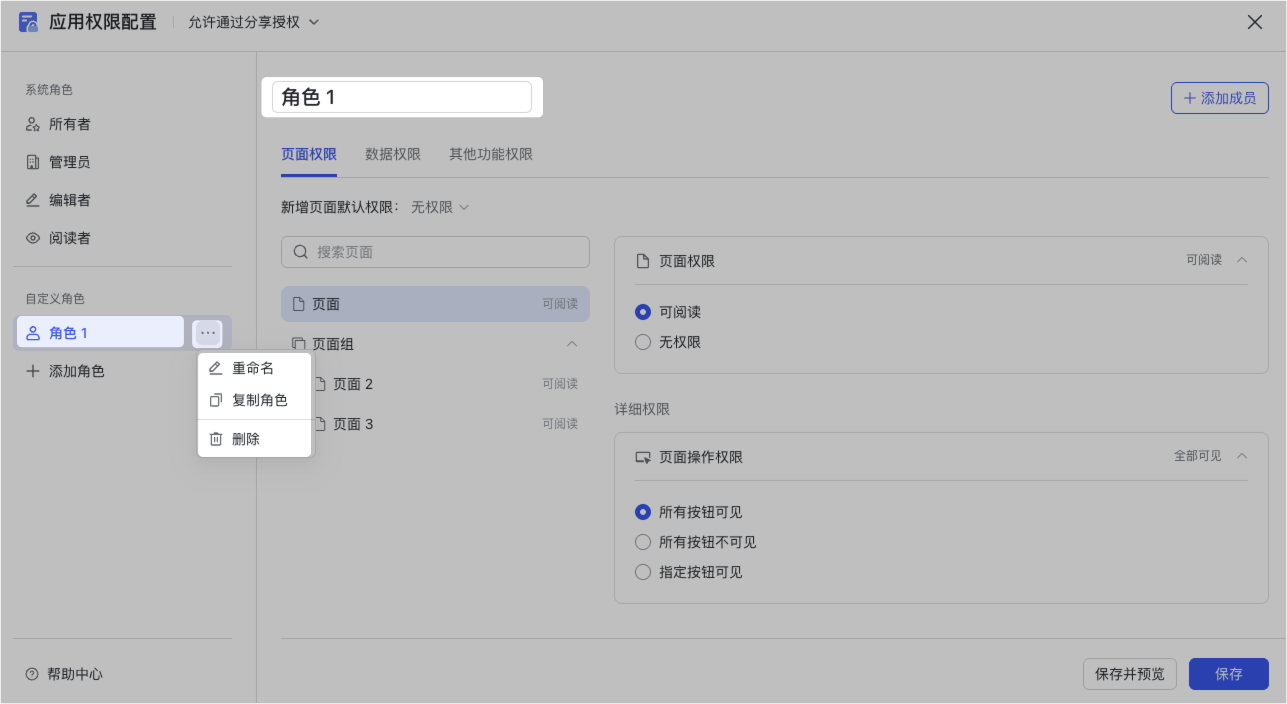
Task: Click the 添加成员 button
Action: (1219, 98)
